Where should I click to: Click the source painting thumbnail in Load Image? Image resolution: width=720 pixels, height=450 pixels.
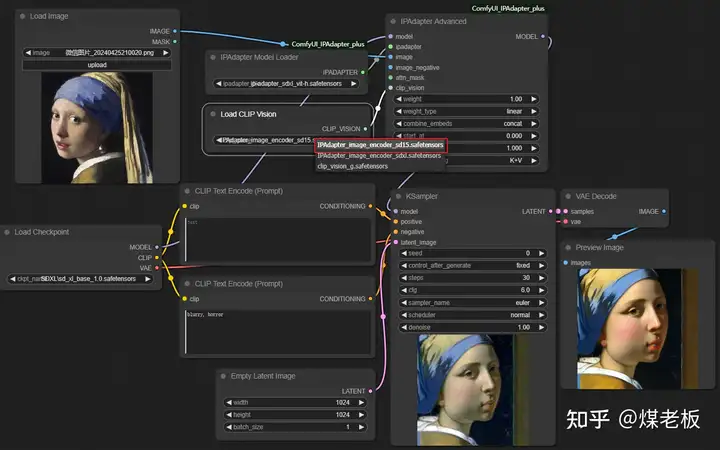tap(97, 128)
